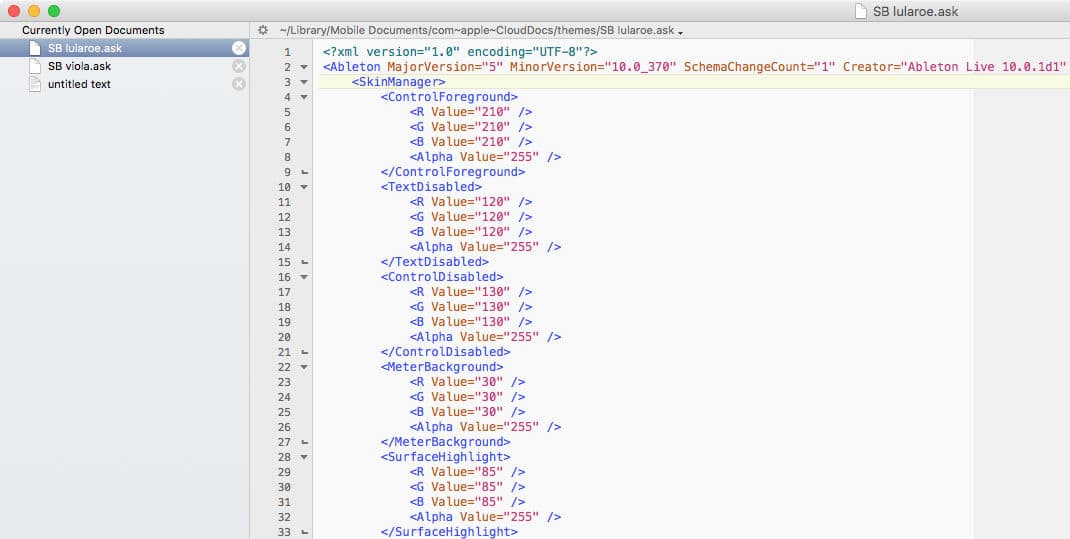
Task: Collapse the ControlForeground fold at line 4
Action: pyautogui.click(x=304, y=97)
